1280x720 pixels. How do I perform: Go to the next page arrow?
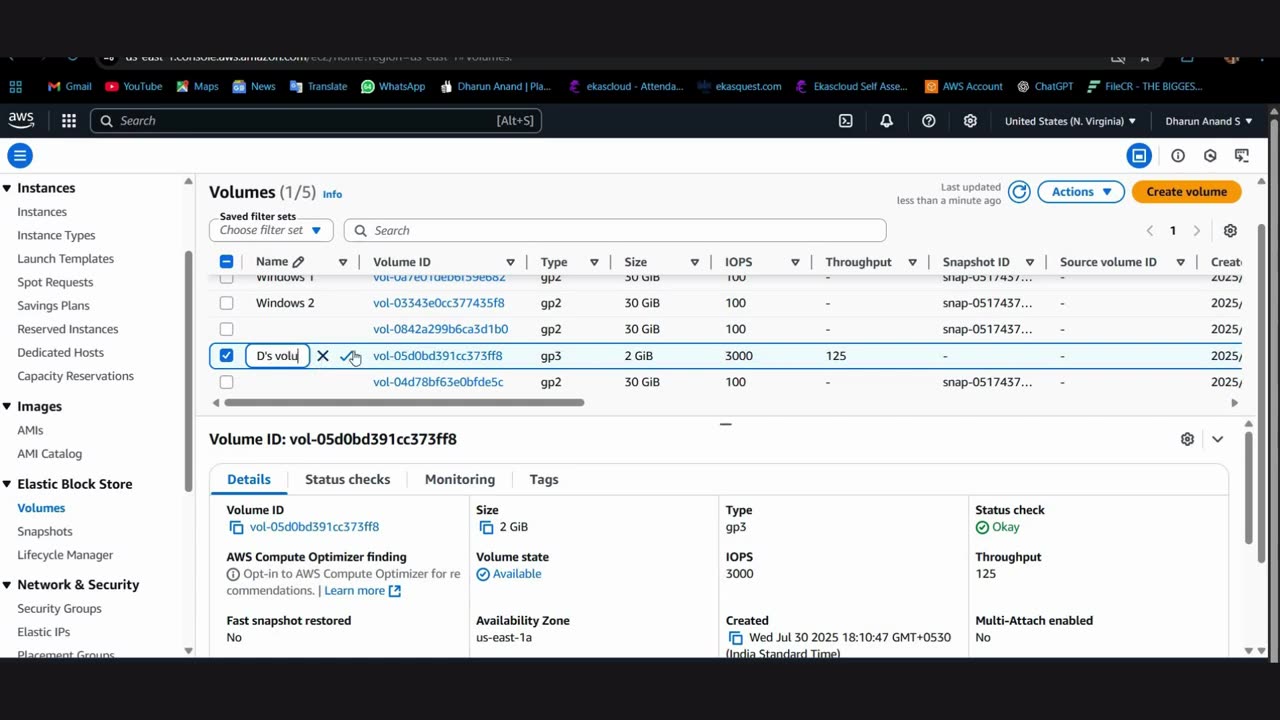(1196, 231)
